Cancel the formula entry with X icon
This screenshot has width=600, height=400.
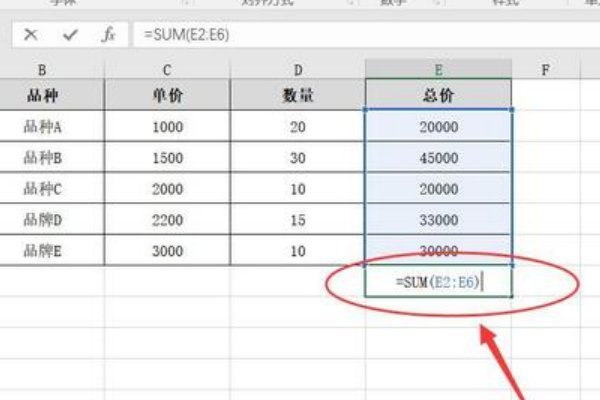pyautogui.click(x=31, y=35)
